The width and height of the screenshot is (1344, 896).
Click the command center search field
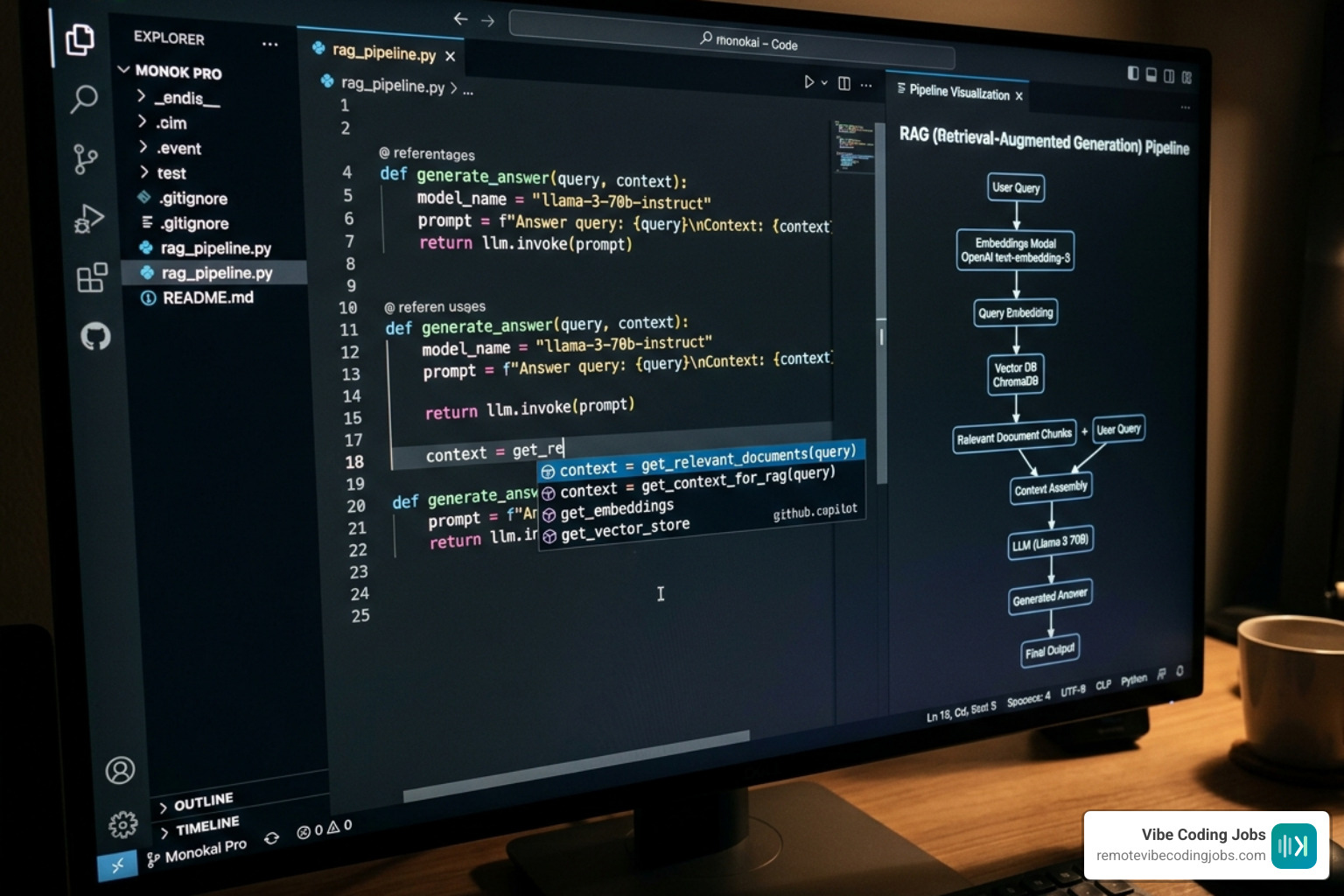click(731, 40)
